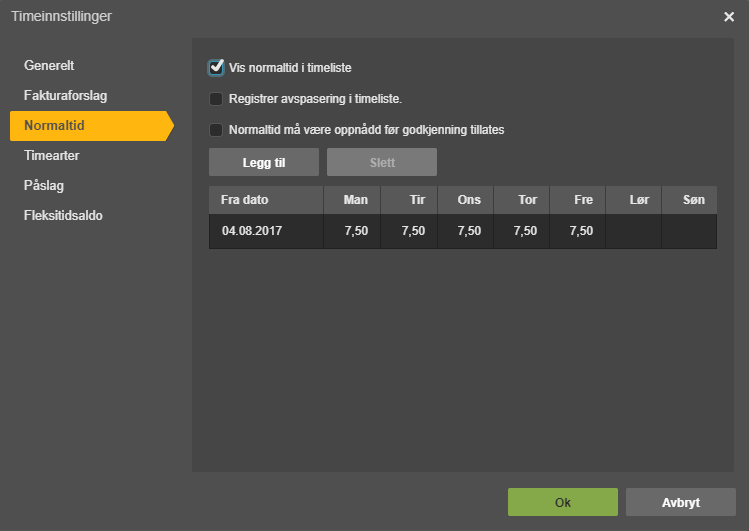This screenshot has width=749, height=531.
Task: Click the Slett button
Action: 382,162
